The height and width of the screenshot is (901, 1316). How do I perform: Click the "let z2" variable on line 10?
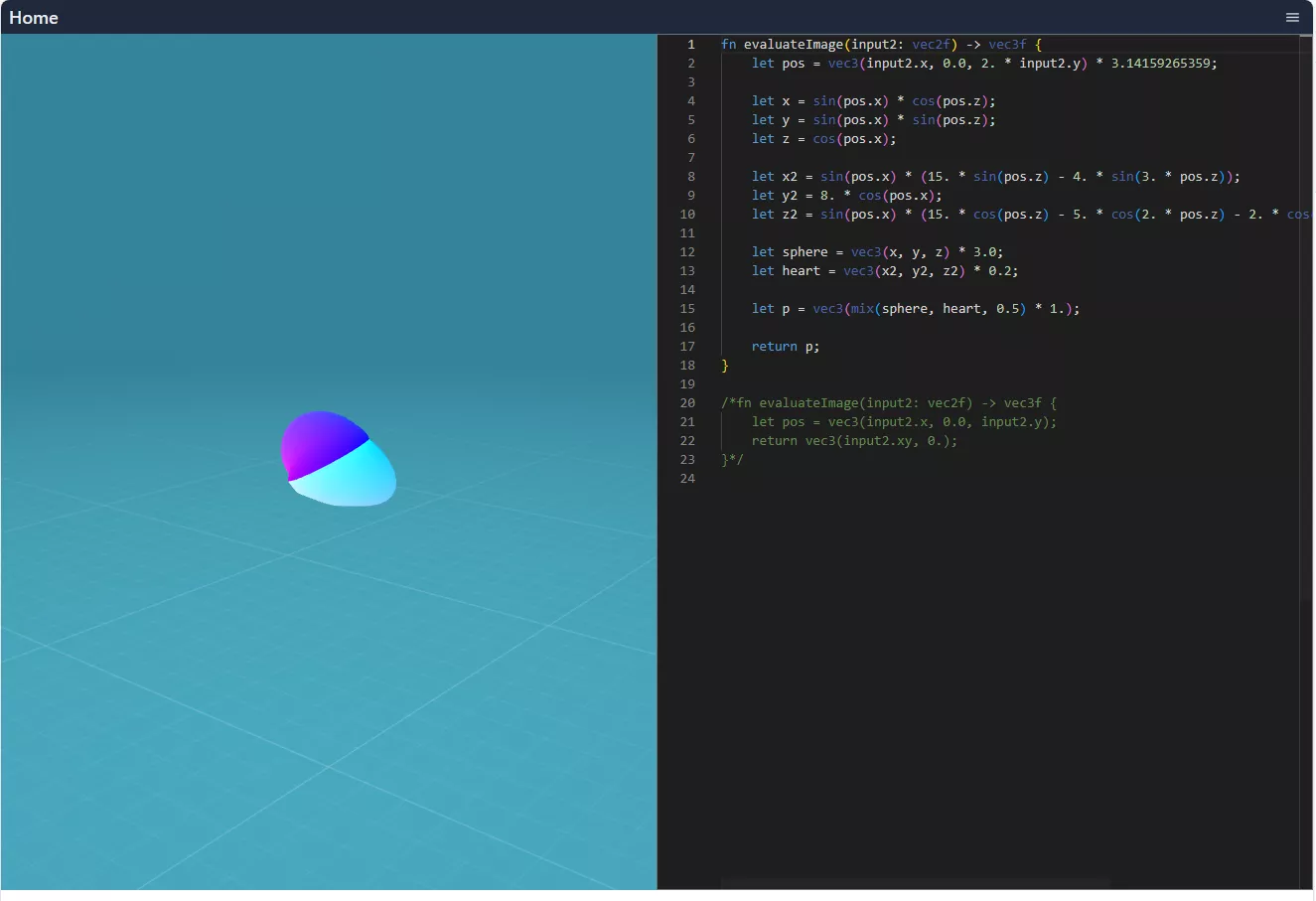789,215
